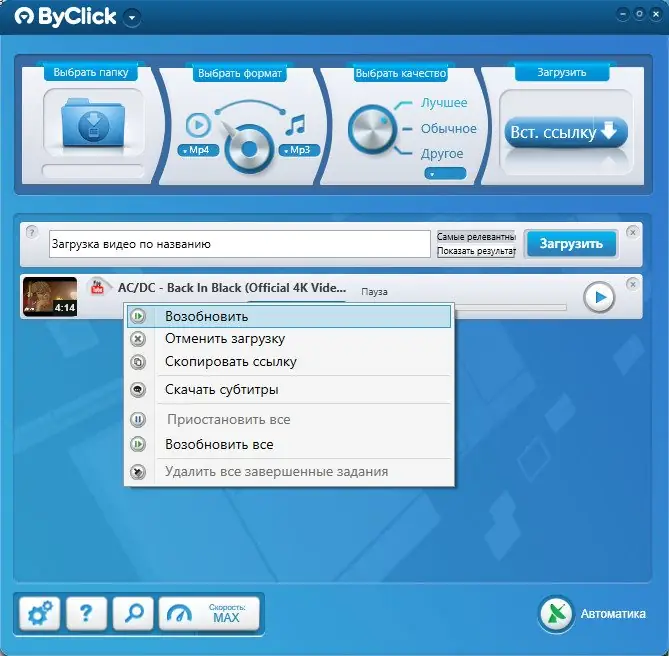This screenshot has height=656, width=669.
Task: Click the Вст. ссылку paste link button
Action: [x=566, y=132]
